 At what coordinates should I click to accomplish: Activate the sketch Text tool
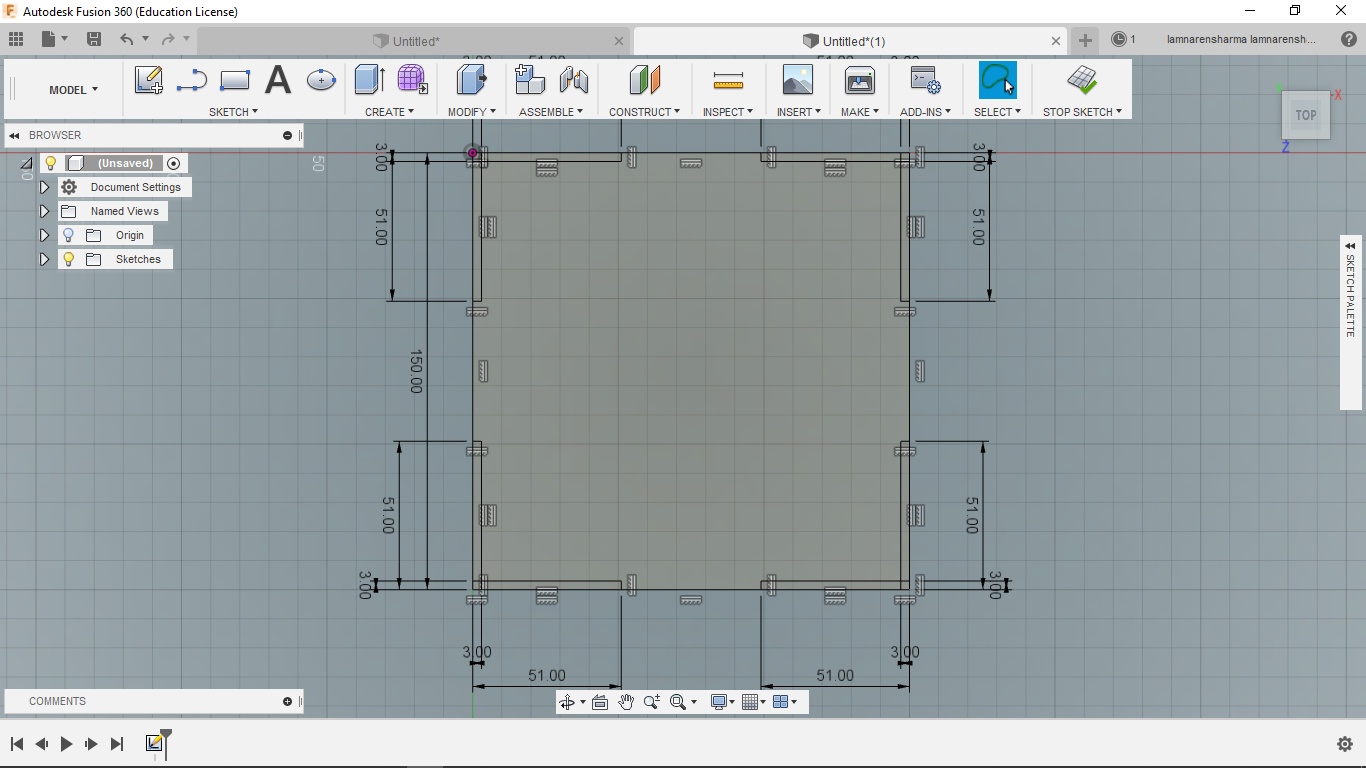pos(278,80)
